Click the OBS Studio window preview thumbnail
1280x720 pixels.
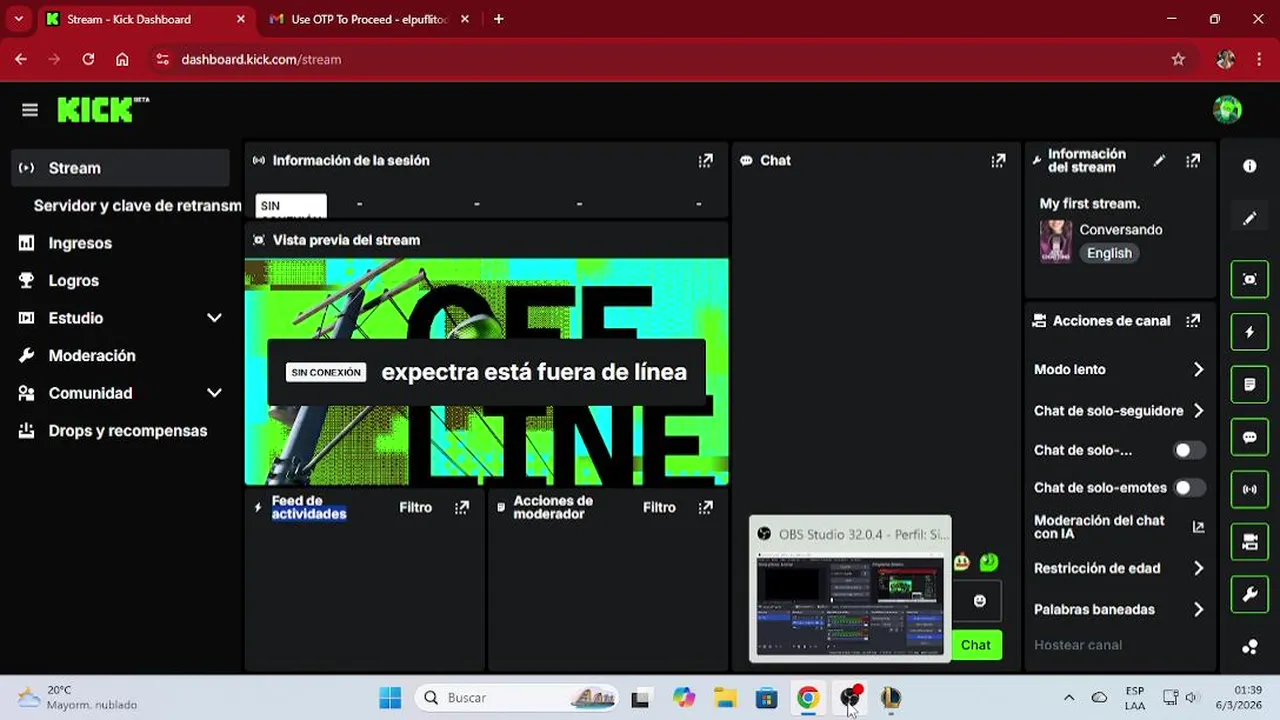(x=850, y=603)
